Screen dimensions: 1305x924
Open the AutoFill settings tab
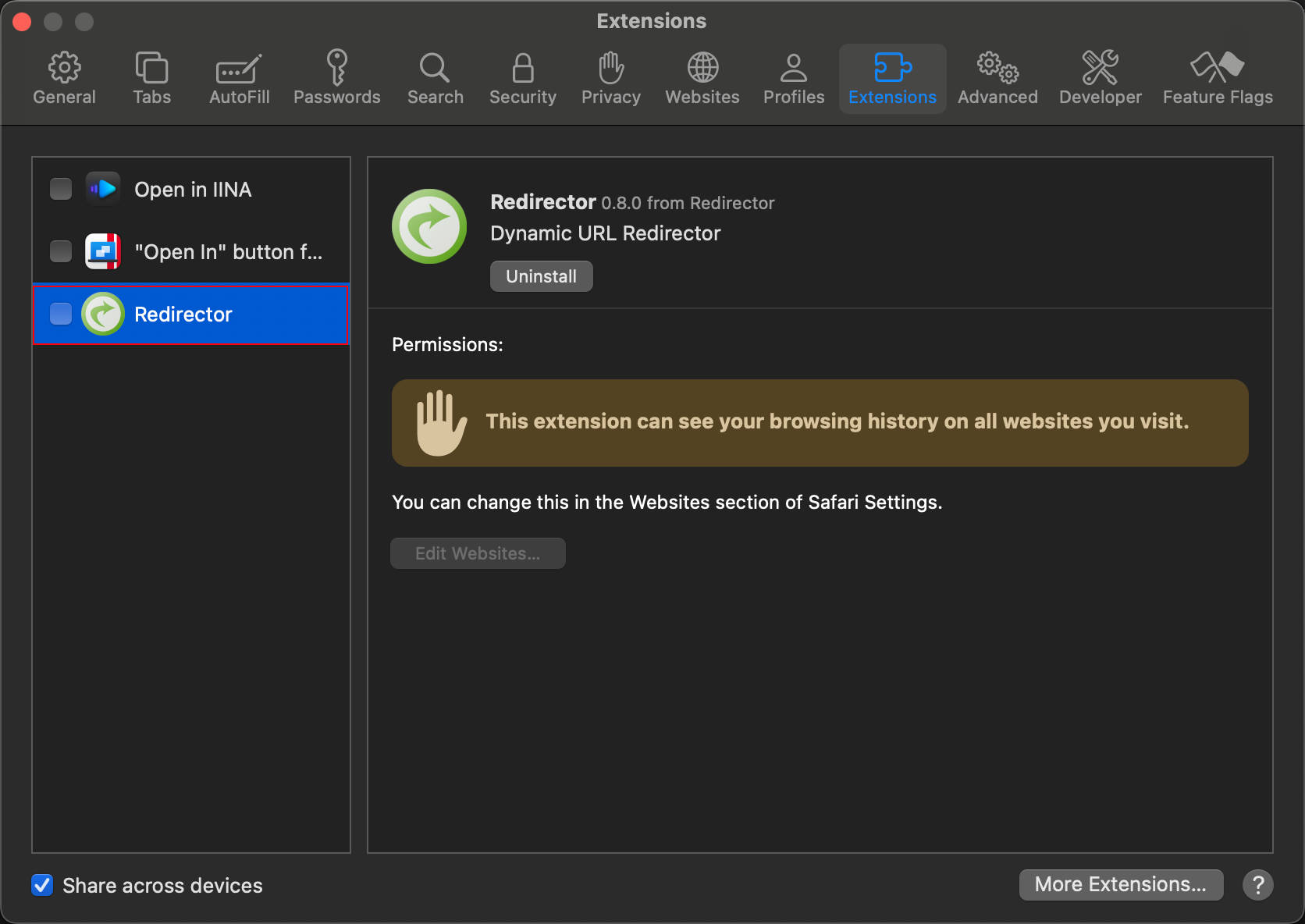click(239, 79)
